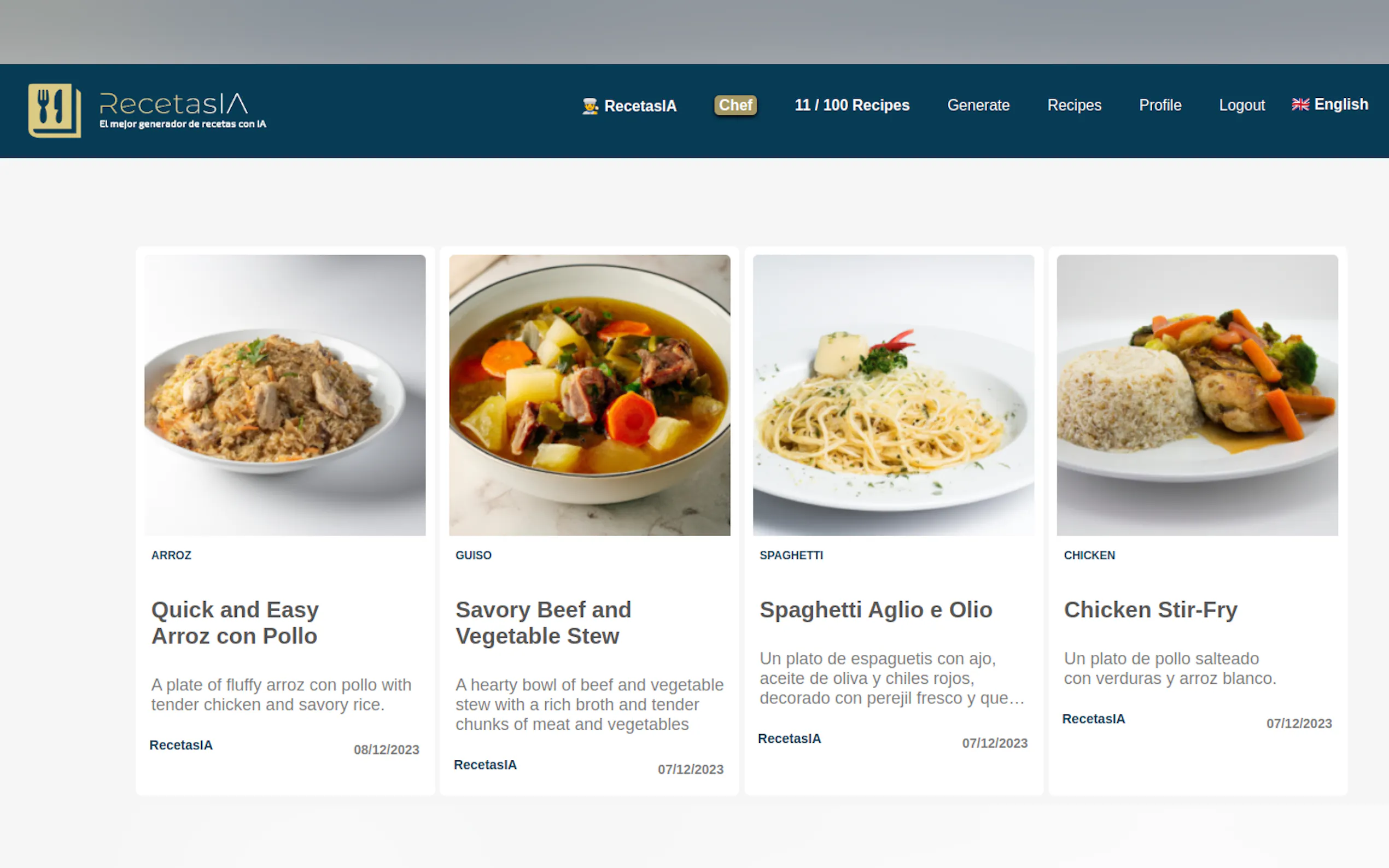
Task: Click RecetasIA author under Chicken Stir-Fry
Action: coord(1093,719)
